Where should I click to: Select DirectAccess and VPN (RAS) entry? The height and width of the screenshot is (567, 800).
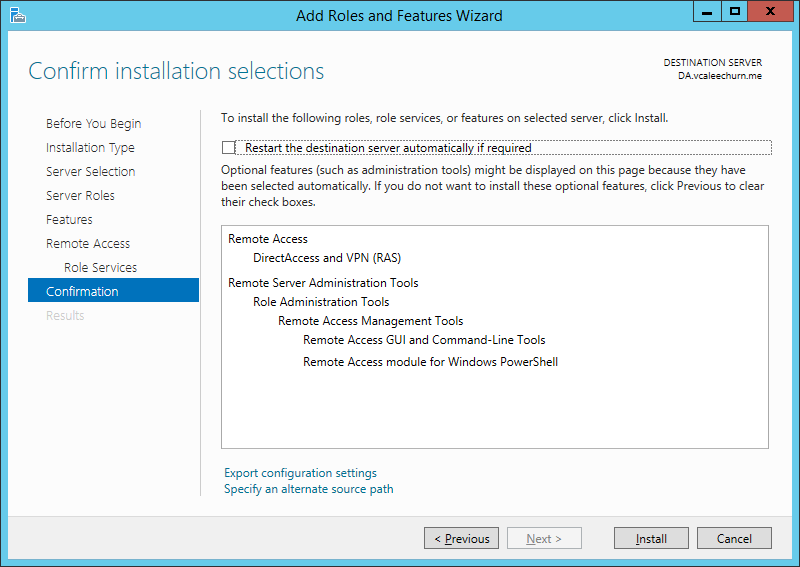coord(327,258)
